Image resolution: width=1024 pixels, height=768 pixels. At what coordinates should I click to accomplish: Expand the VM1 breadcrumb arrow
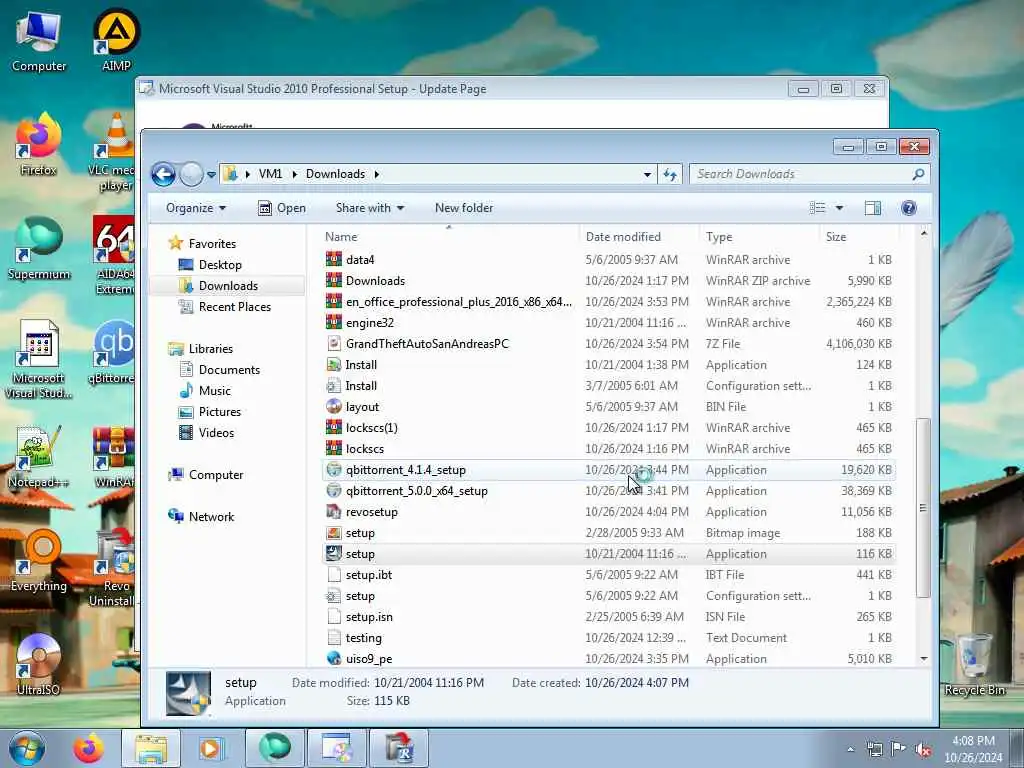tap(295, 174)
